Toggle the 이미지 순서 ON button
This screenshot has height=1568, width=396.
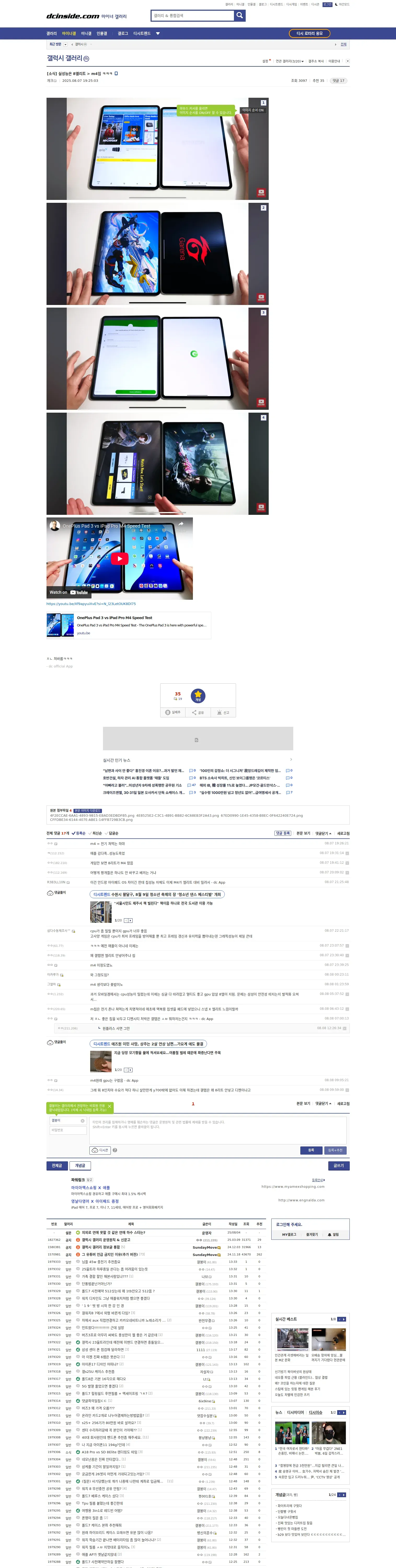(x=253, y=110)
